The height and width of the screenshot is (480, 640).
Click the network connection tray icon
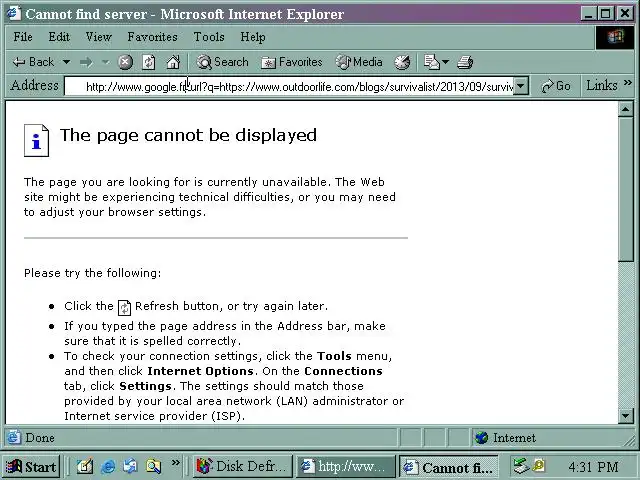point(520,465)
